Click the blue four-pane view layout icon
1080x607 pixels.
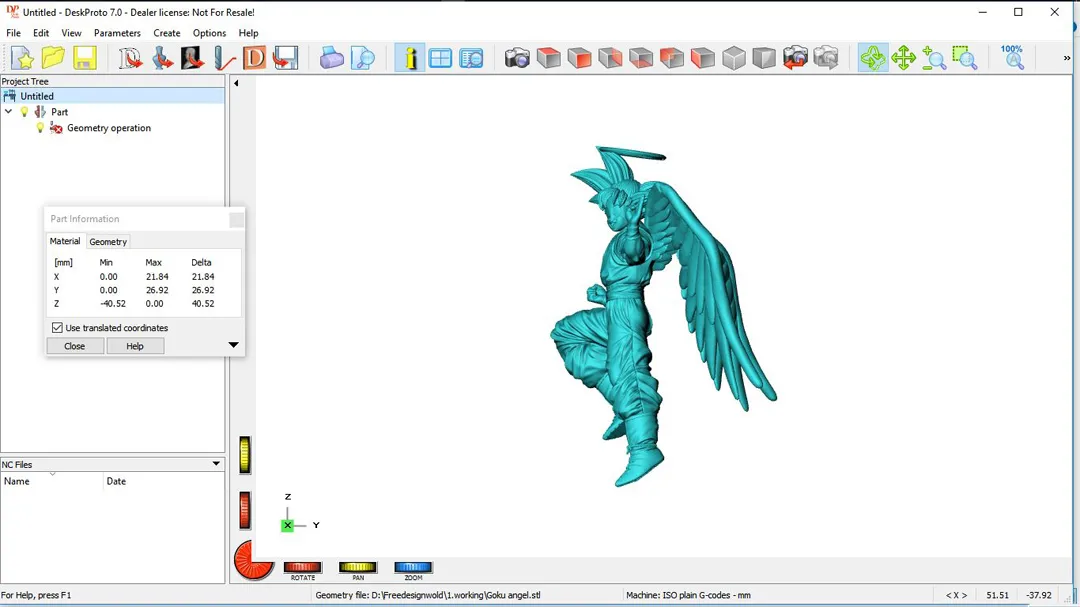[x=440, y=58]
